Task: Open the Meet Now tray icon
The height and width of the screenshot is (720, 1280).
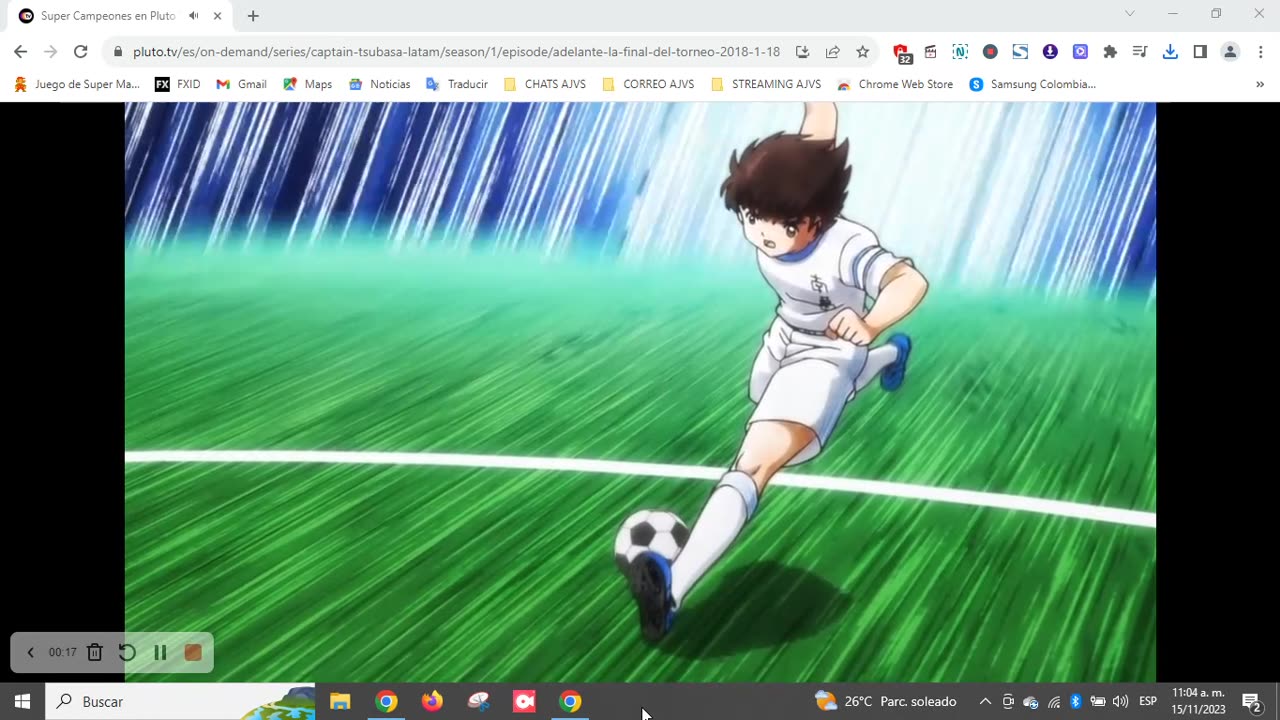Action: tap(1008, 701)
